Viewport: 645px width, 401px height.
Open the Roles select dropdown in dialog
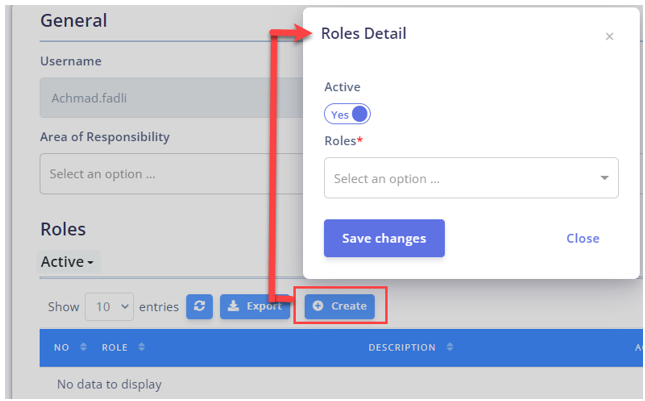point(471,178)
